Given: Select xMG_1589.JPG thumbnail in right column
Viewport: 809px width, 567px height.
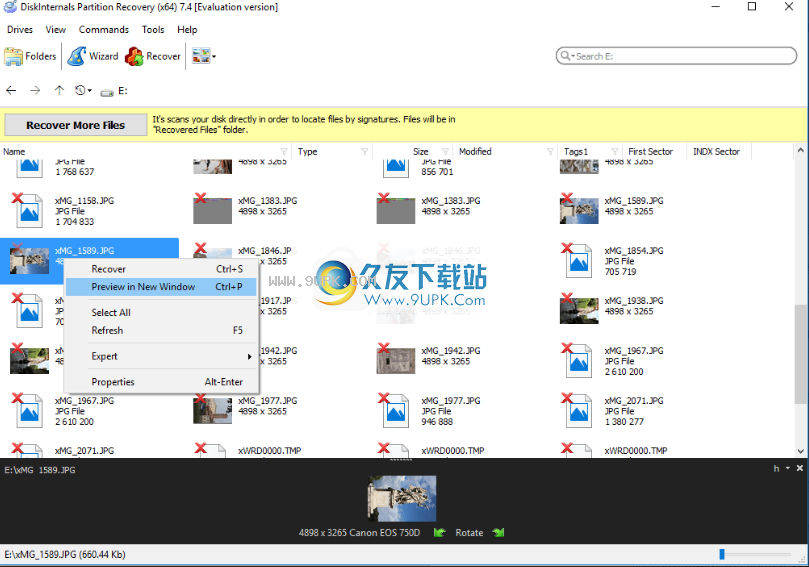Looking at the screenshot, I should [x=579, y=211].
